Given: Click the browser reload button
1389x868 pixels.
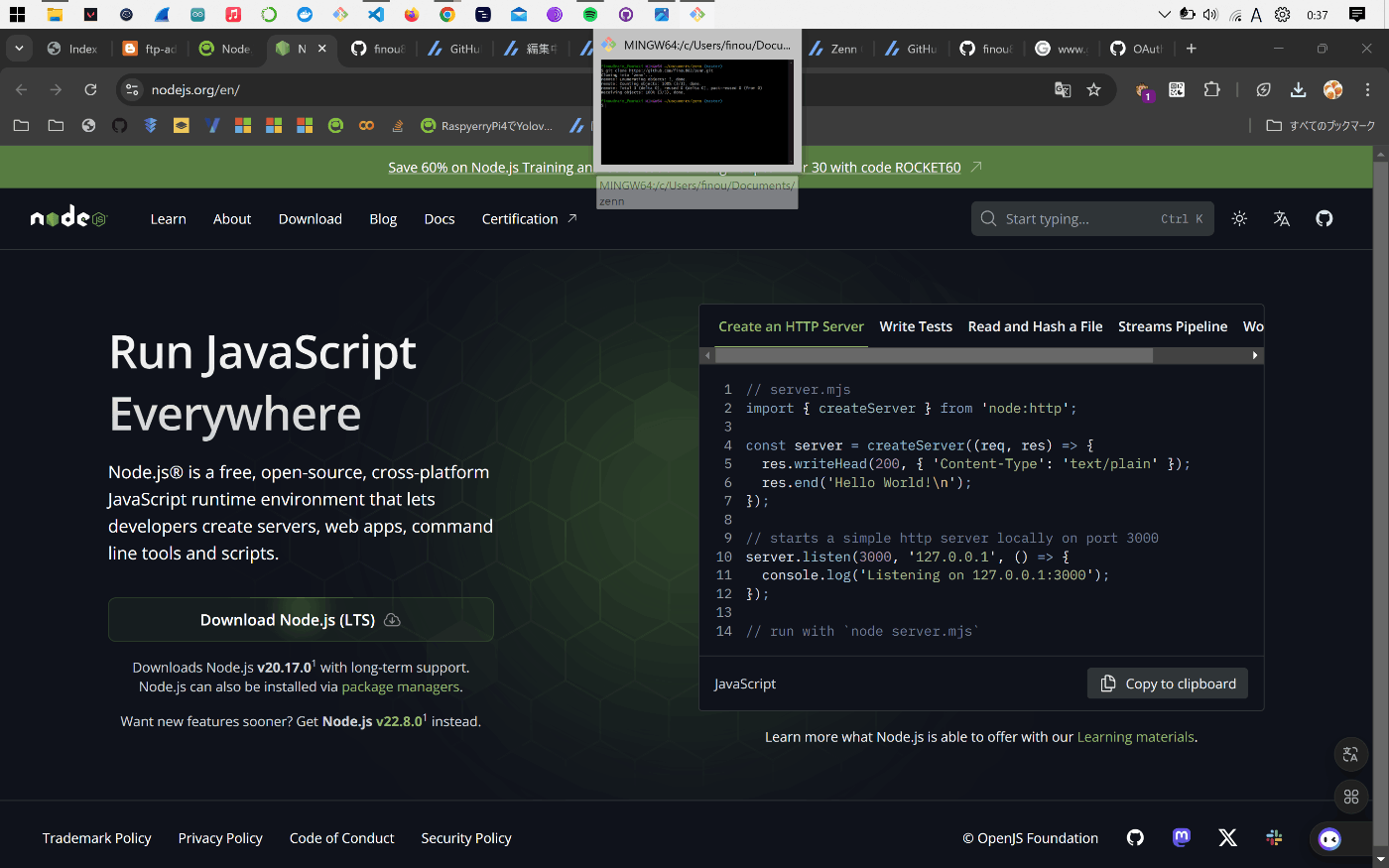Looking at the screenshot, I should pyautogui.click(x=90, y=89).
